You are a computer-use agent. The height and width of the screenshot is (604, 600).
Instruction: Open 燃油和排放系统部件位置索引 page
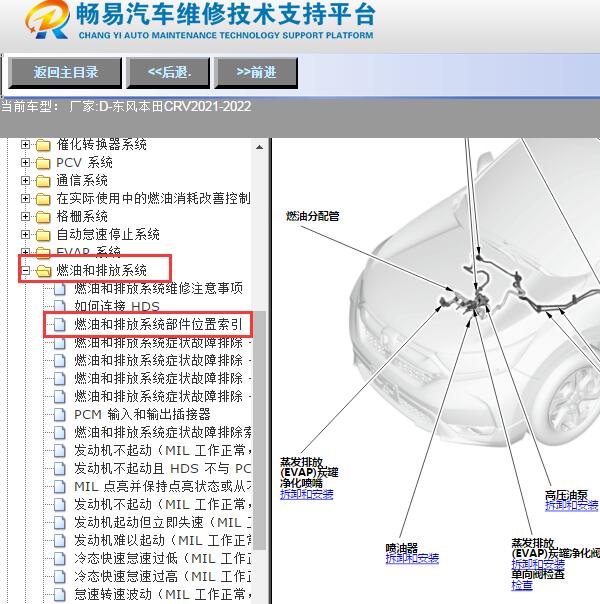(x=158, y=325)
